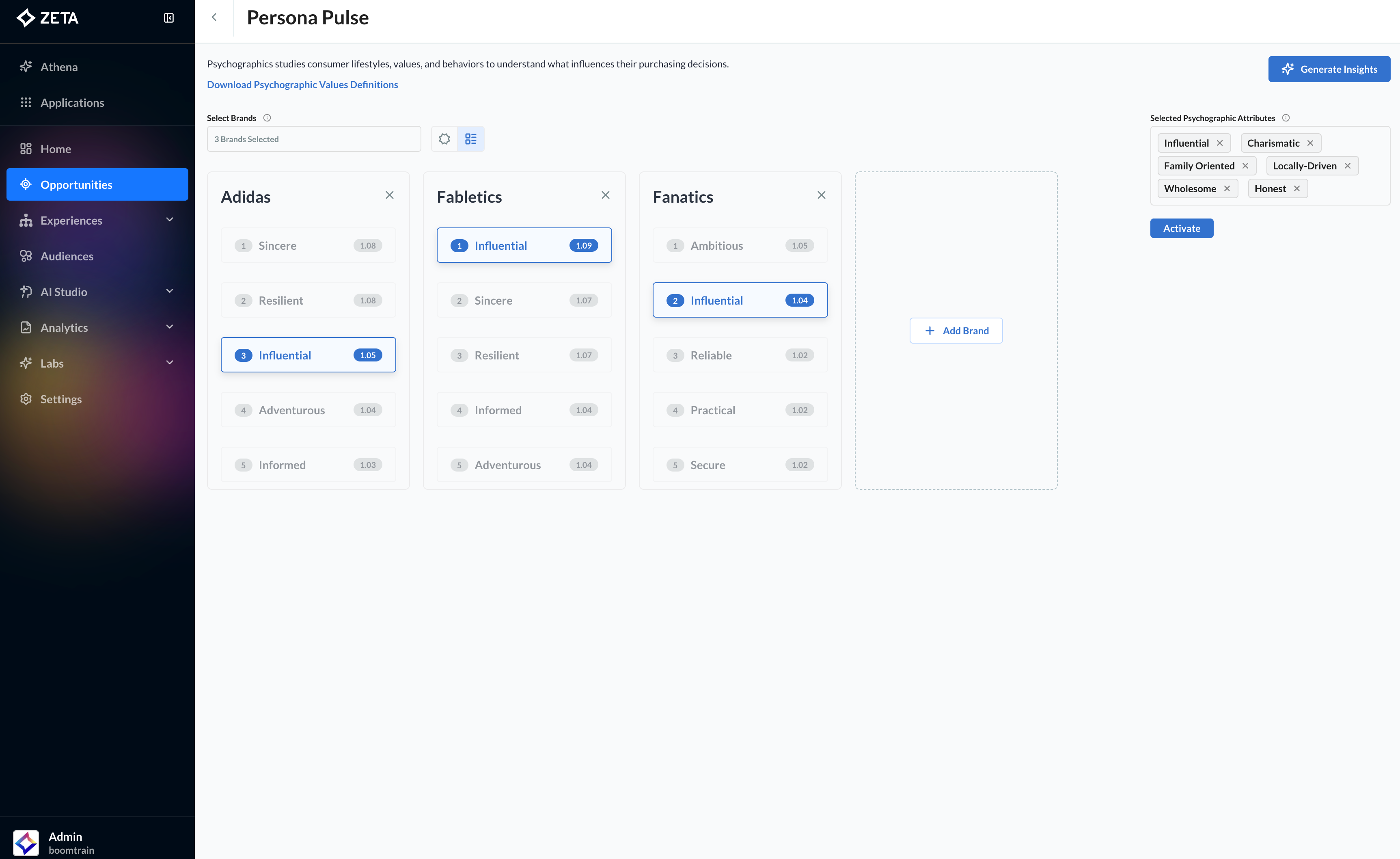Click the Add Brand button

tap(956, 330)
